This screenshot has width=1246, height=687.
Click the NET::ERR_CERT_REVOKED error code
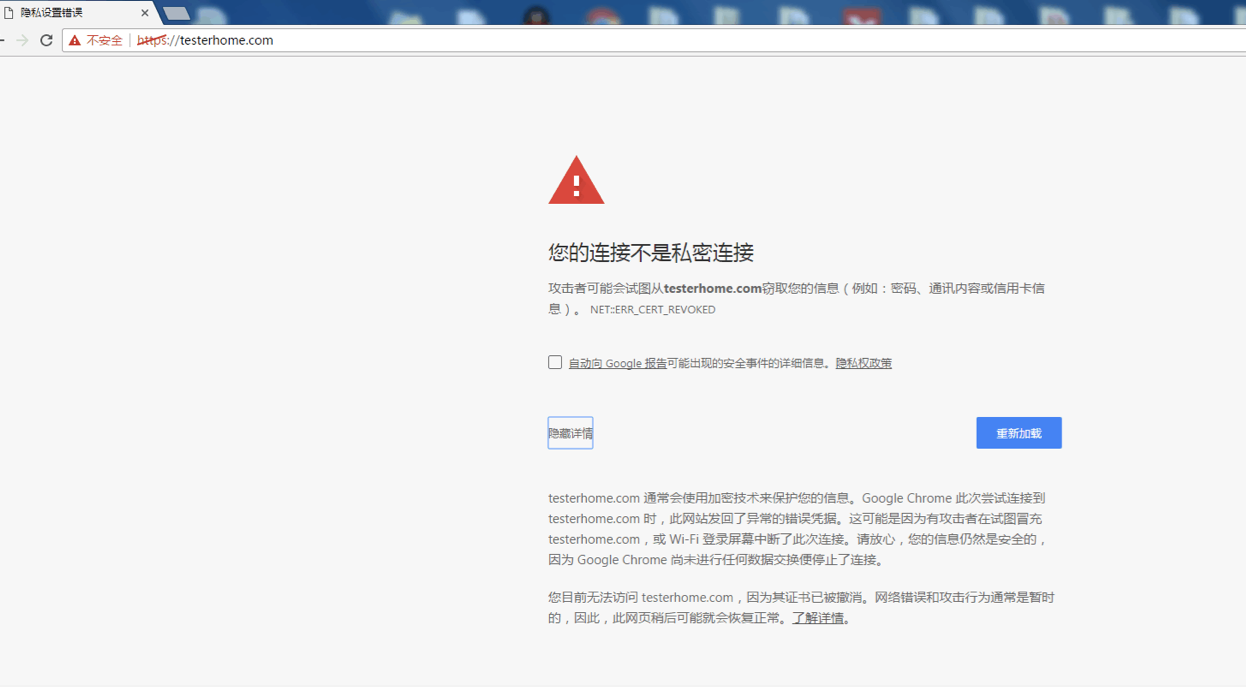pyautogui.click(x=653, y=310)
